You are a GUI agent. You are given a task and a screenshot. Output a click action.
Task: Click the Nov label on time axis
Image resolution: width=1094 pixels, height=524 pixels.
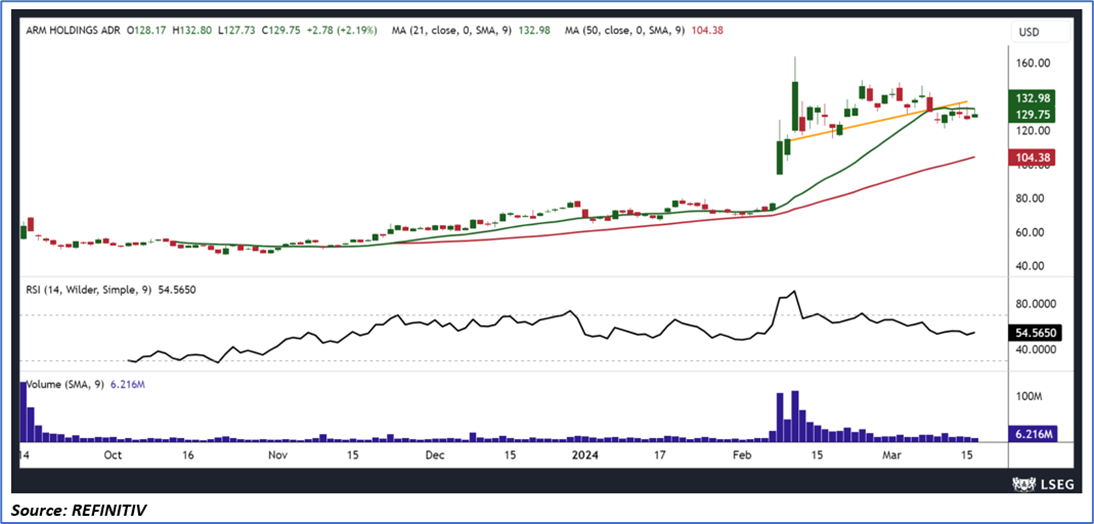278,454
